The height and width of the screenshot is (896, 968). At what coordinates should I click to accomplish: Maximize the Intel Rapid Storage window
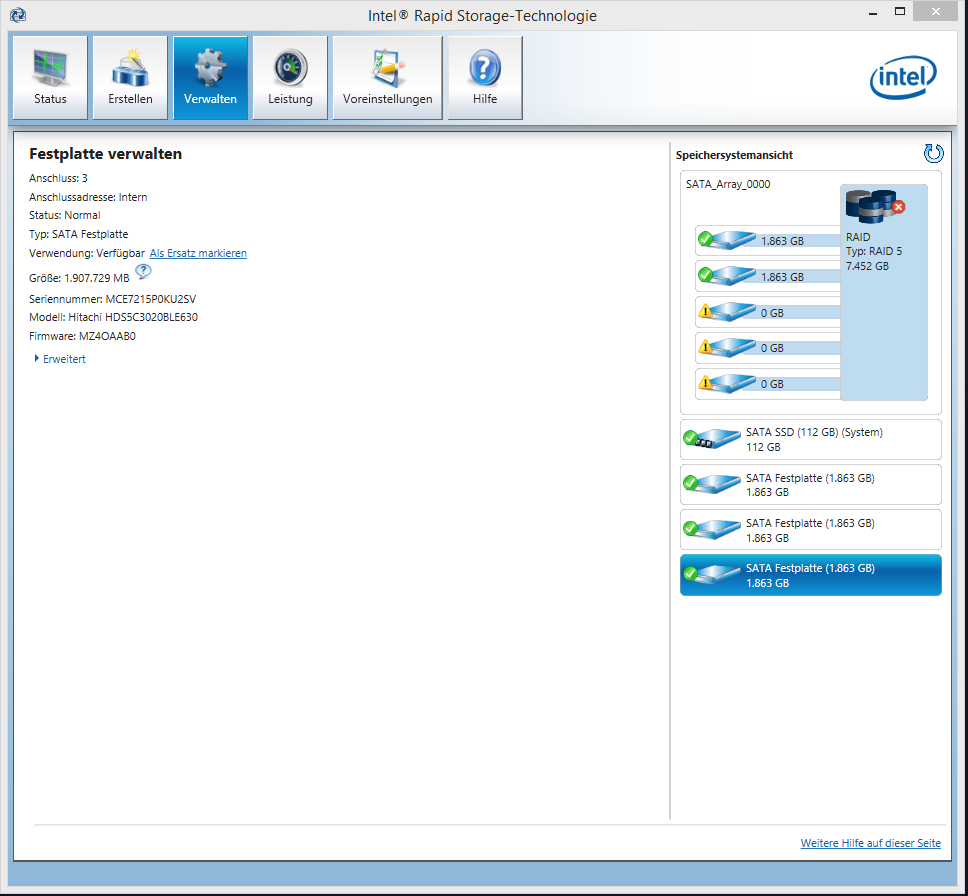[x=899, y=12]
